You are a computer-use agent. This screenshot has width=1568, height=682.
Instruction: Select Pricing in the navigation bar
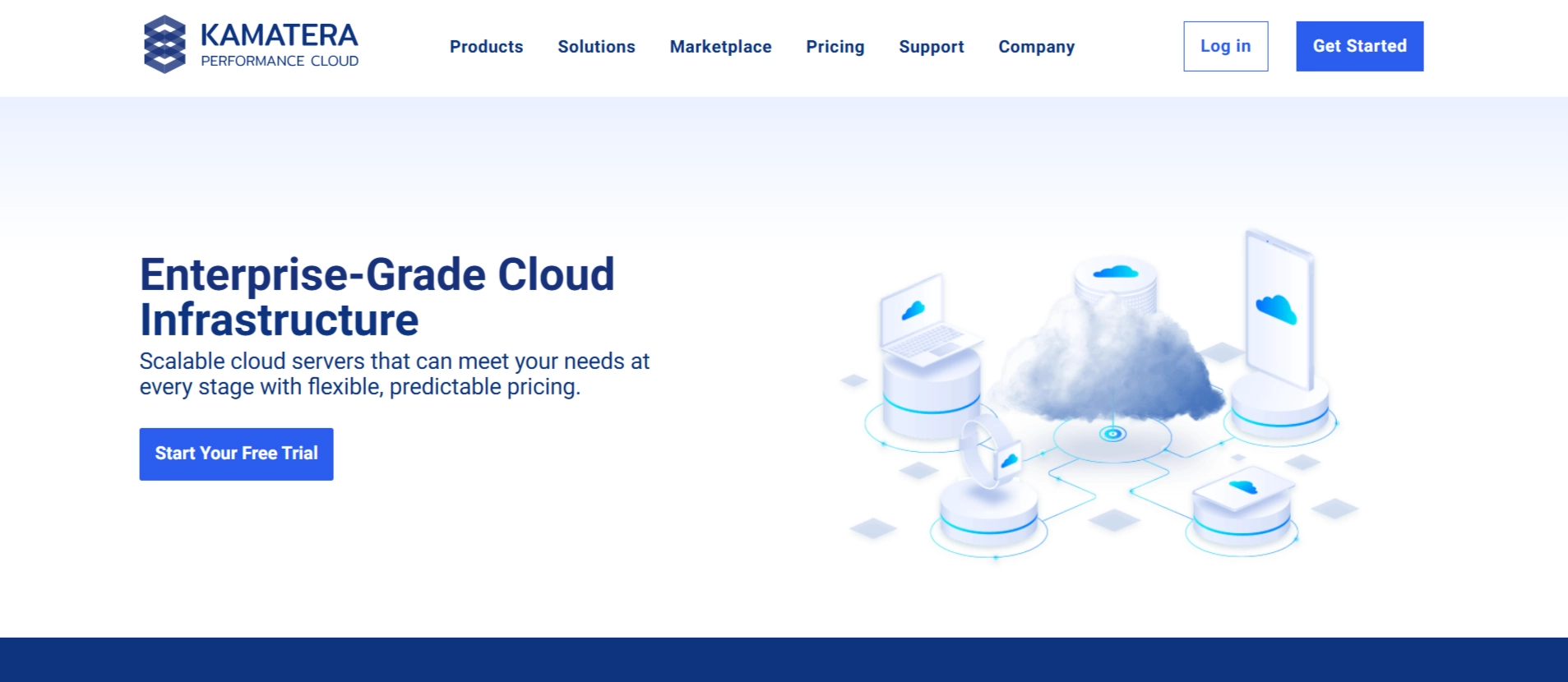(835, 47)
